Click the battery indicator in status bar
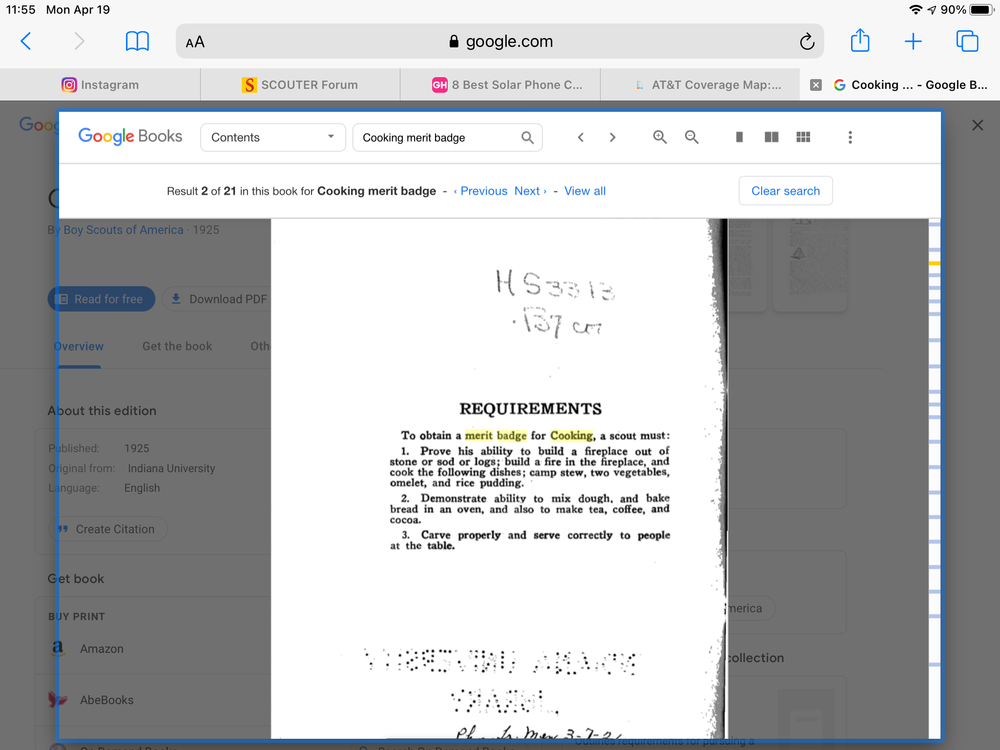The width and height of the screenshot is (1000, 750). pyautogui.click(x=982, y=10)
